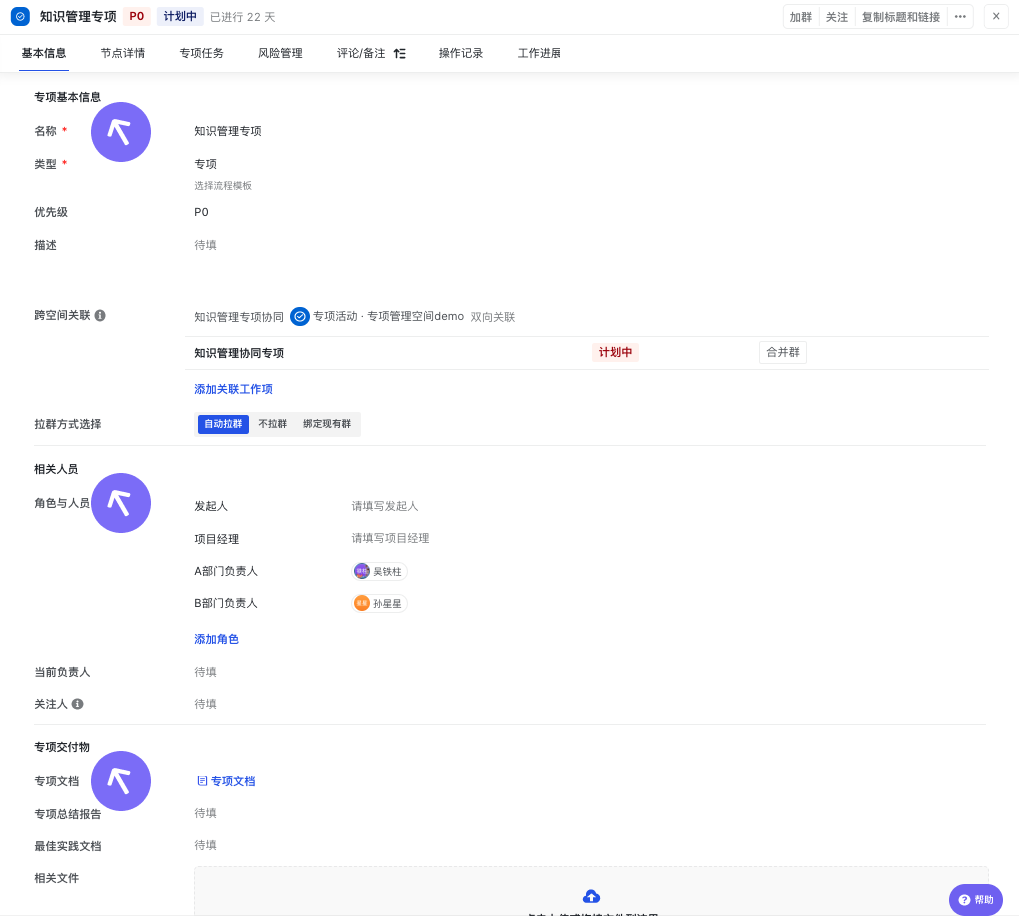This screenshot has height=918, width=1019.
Task: Click the project icon beside the 知识管理专项 title
Action: (x=20, y=16)
